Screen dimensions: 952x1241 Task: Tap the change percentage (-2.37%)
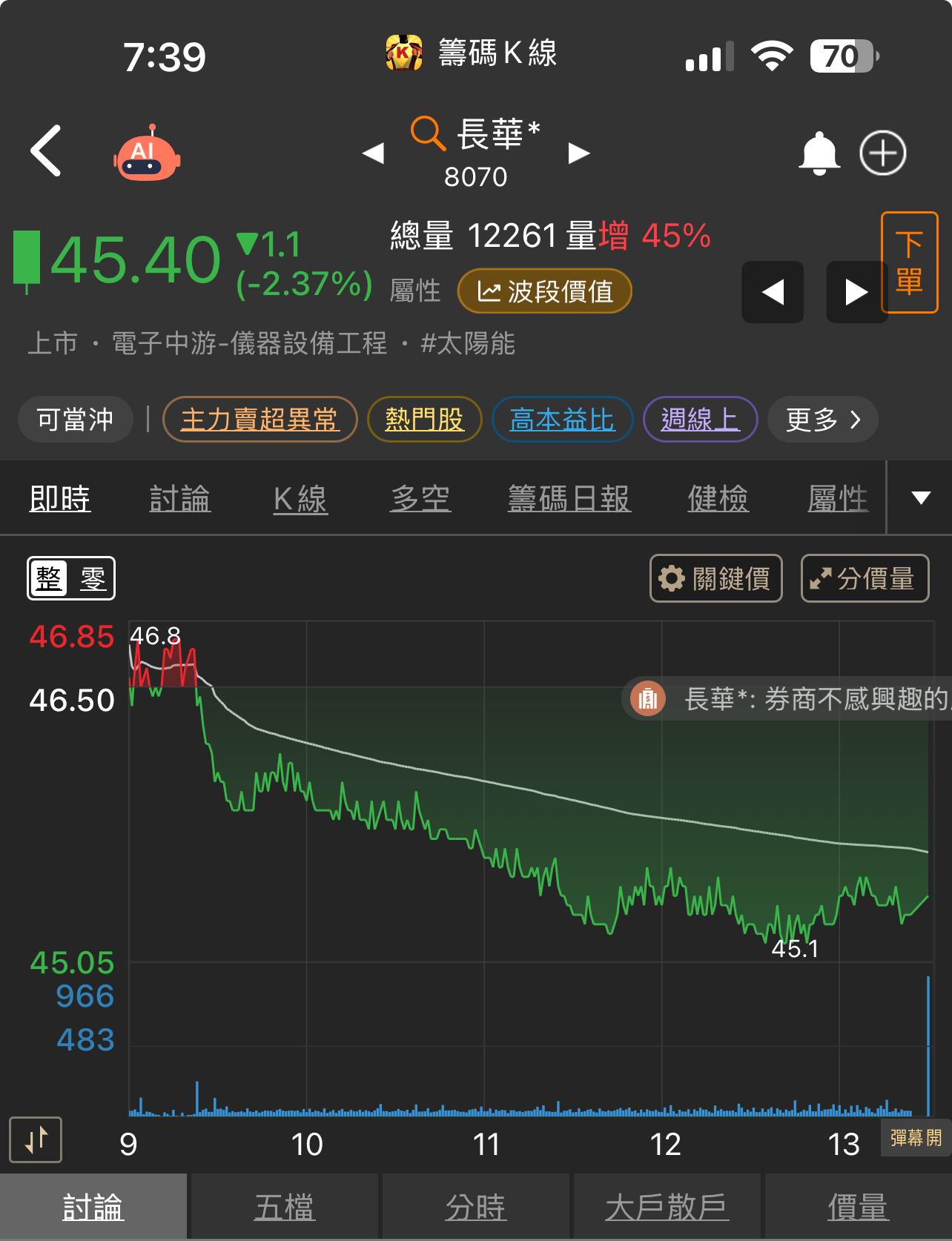[x=304, y=284]
